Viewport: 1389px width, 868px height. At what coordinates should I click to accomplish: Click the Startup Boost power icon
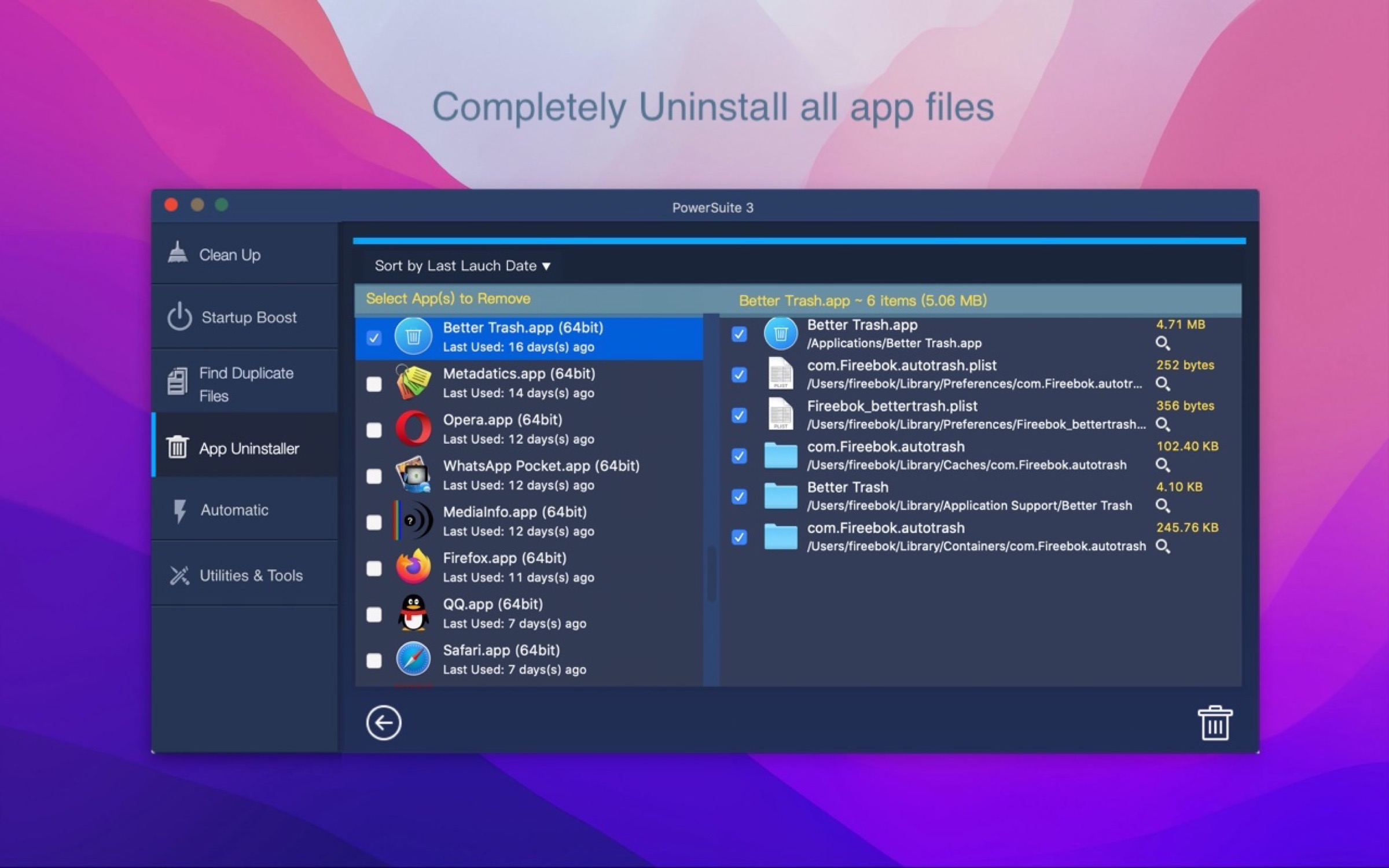(179, 316)
